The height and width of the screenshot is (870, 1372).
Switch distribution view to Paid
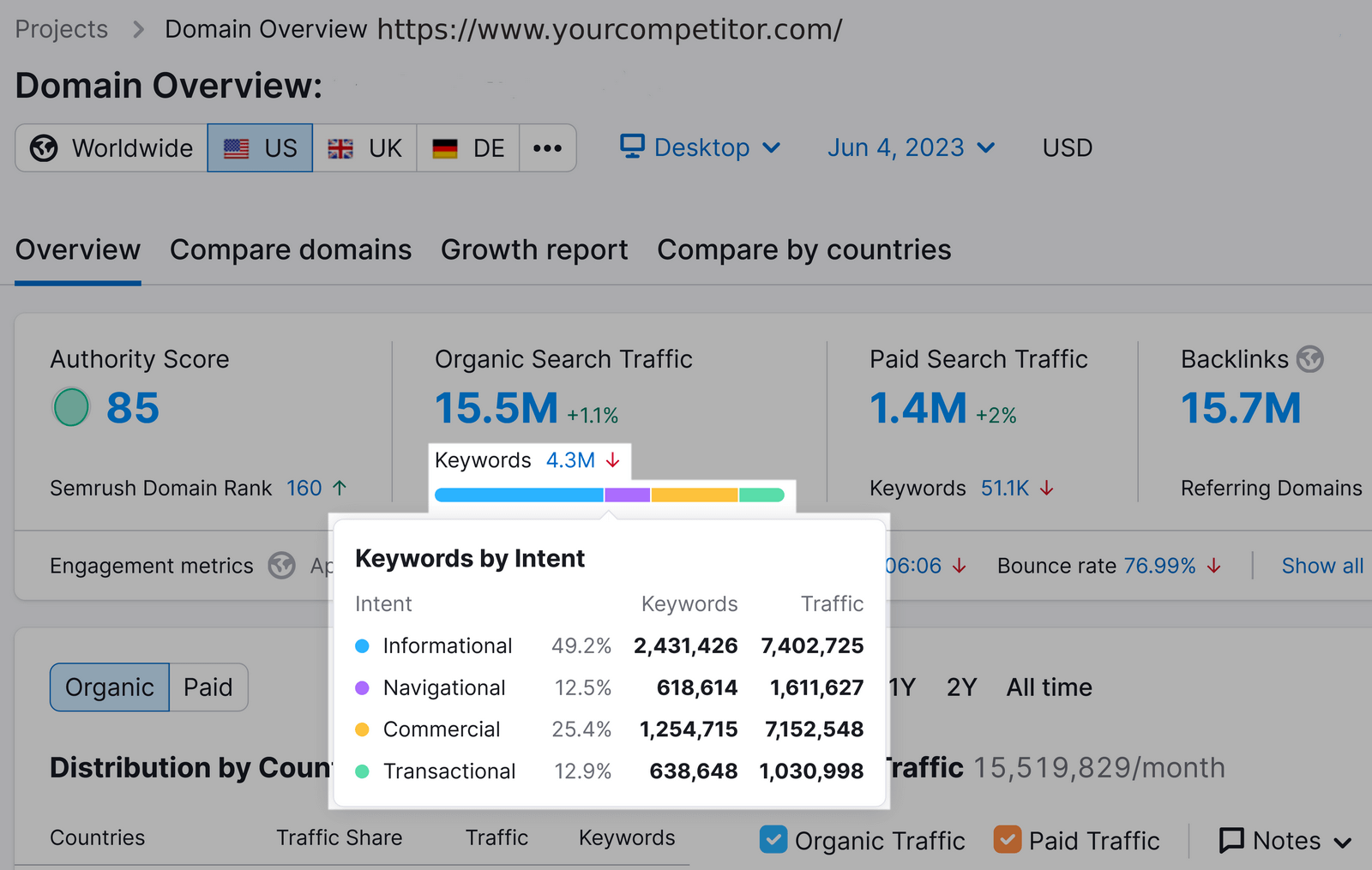coord(208,687)
